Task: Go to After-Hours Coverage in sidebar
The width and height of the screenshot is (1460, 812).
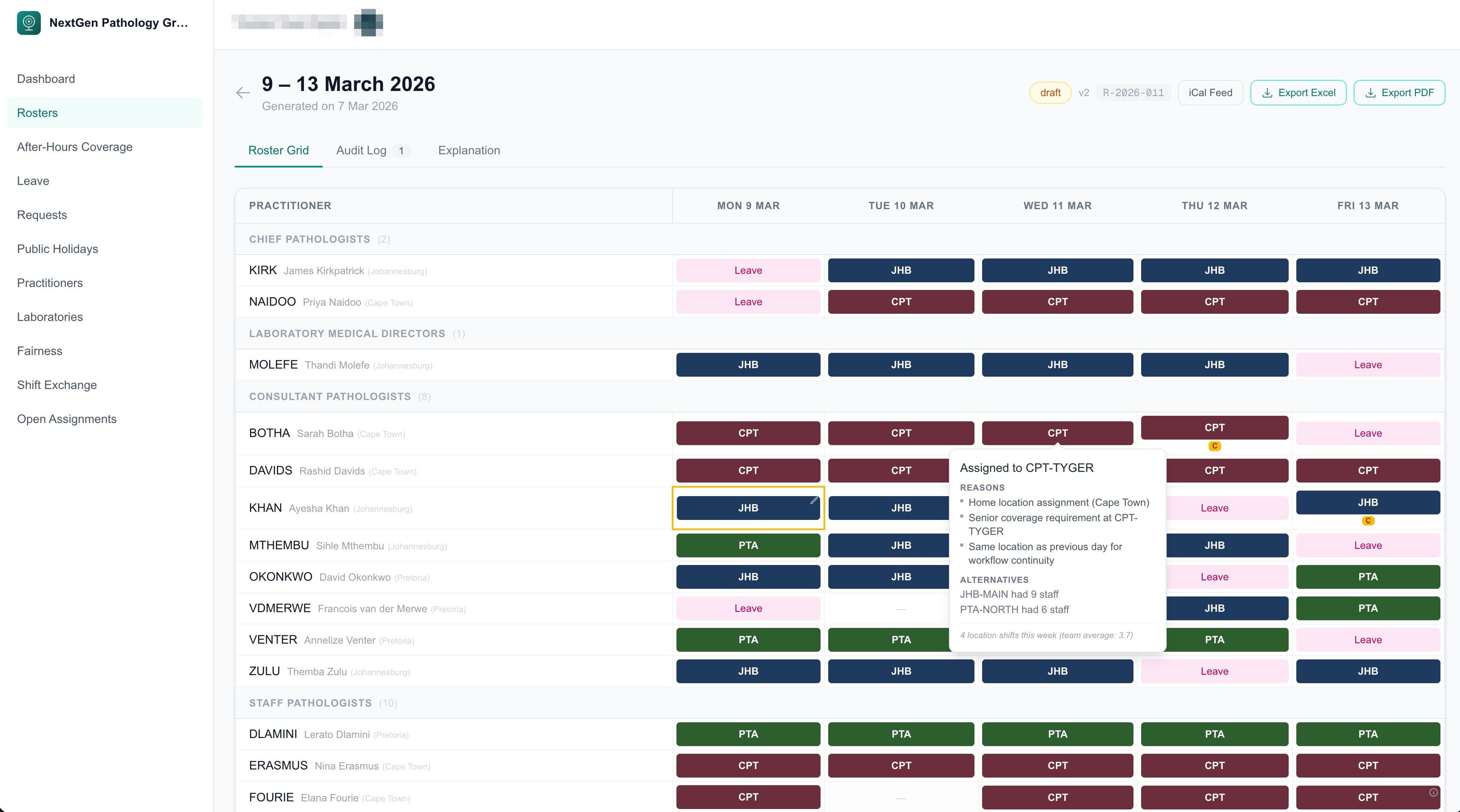Action: [75, 147]
